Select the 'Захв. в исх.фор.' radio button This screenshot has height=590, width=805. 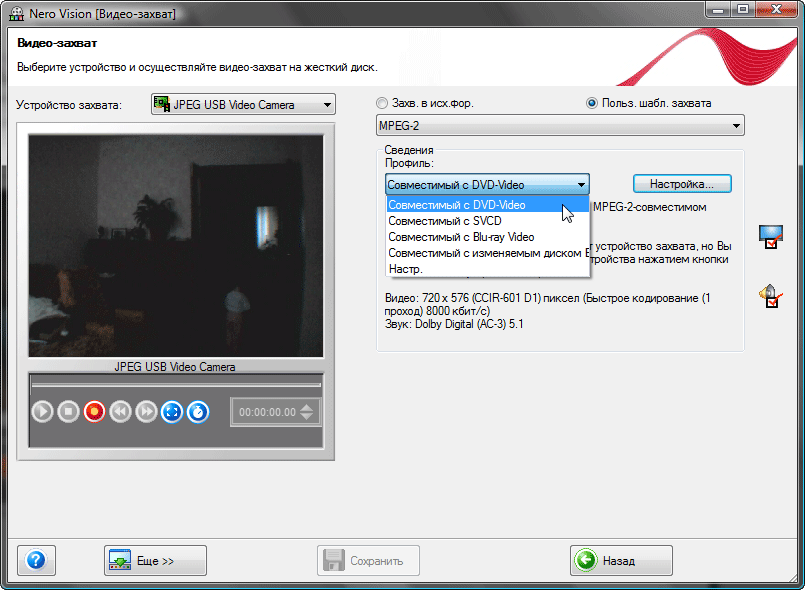pyautogui.click(x=382, y=103)
